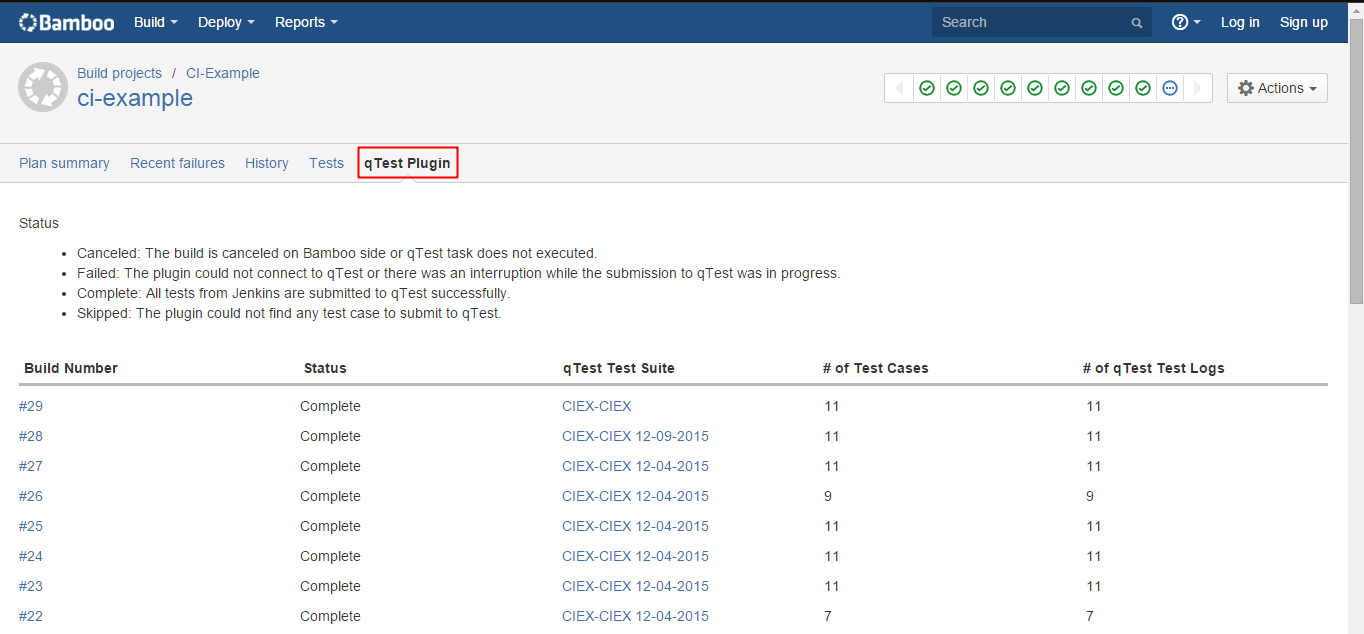This screenshot has width=1364, height=634.
Task: Open the help question mark menu
Action: pos(1185,22)
